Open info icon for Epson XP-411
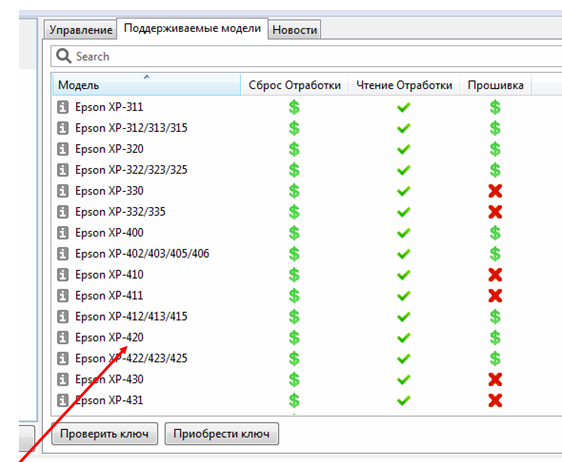 pos(63,296)
